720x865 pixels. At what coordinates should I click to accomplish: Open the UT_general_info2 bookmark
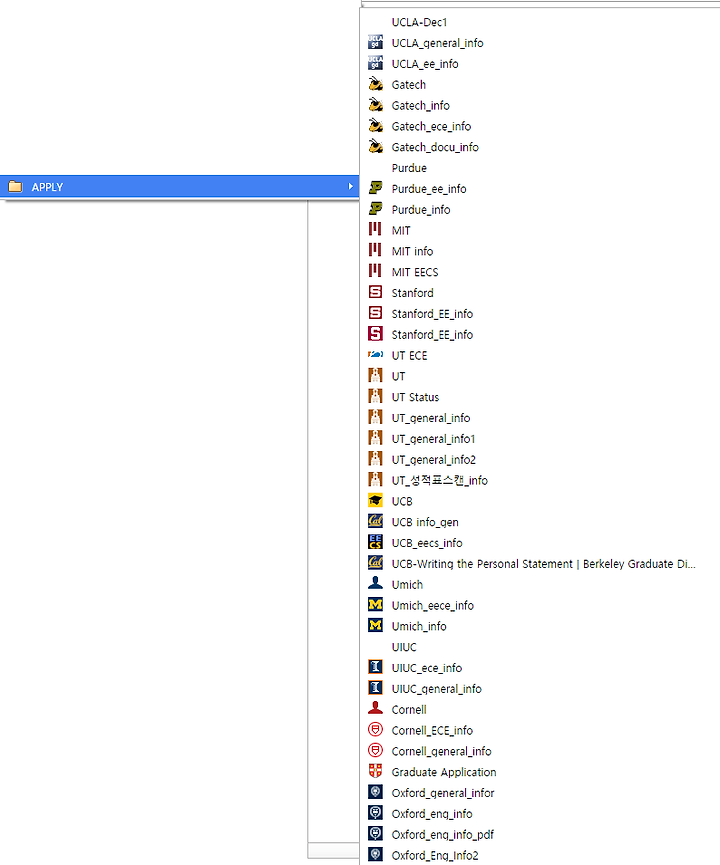pos(433,460)
